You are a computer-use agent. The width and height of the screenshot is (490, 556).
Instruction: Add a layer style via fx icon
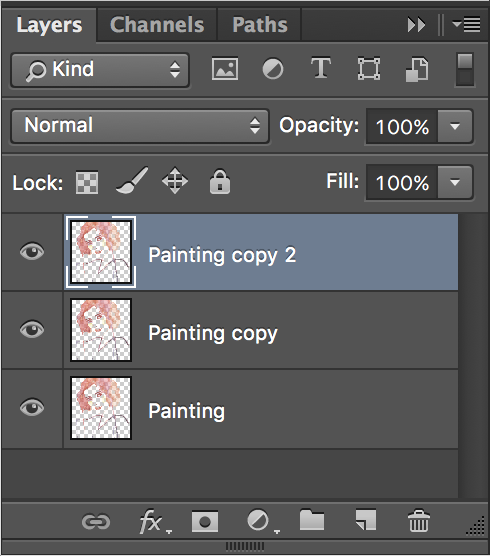[x=151, y=522]
